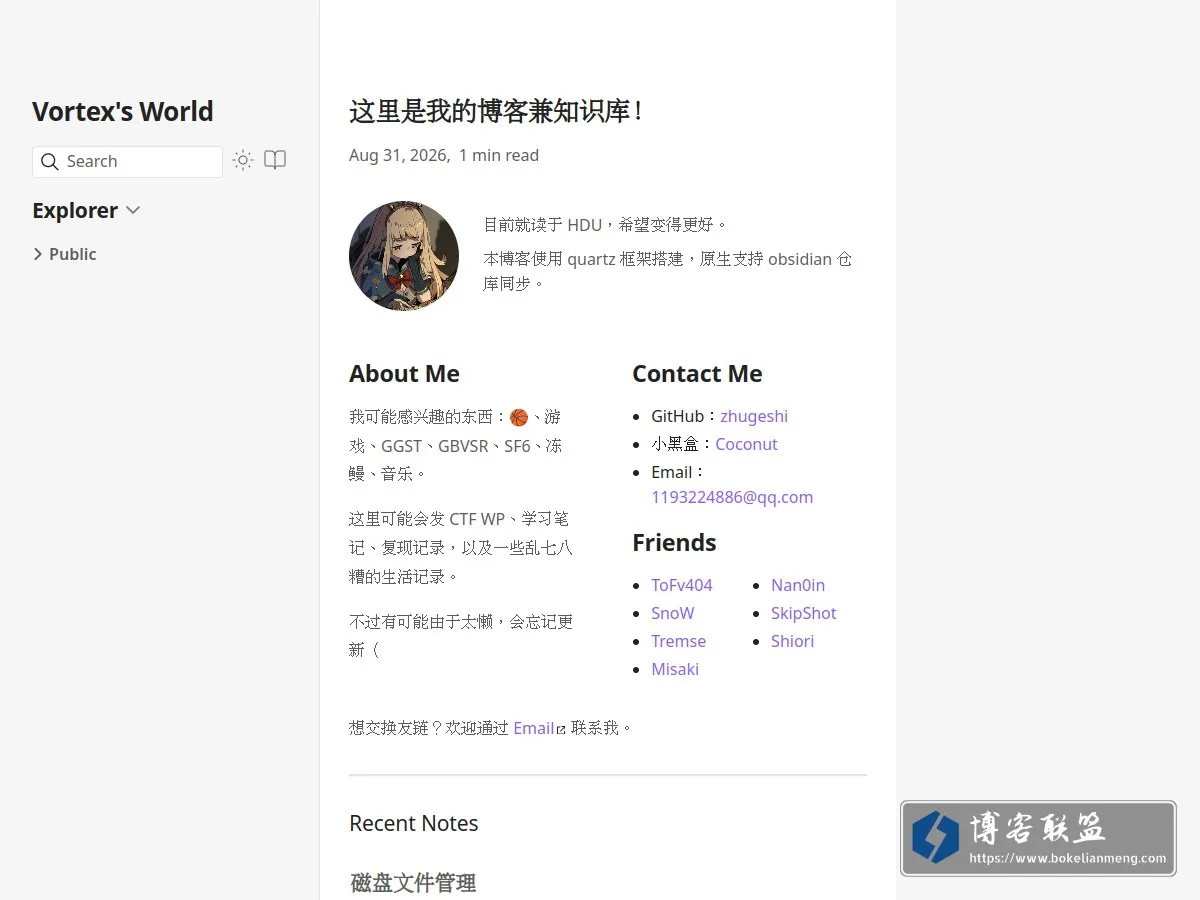Click the basketball emoji

tap(518, 417)
